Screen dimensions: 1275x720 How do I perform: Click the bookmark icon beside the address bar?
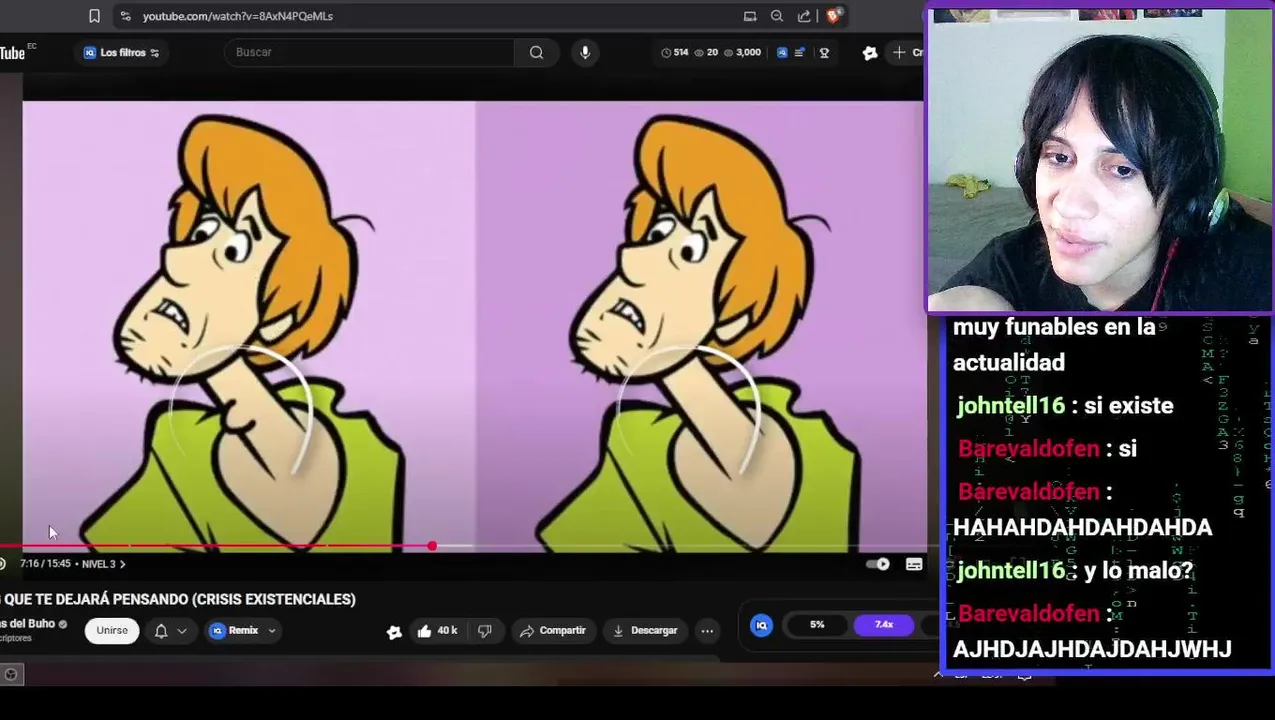coord(94,16)
